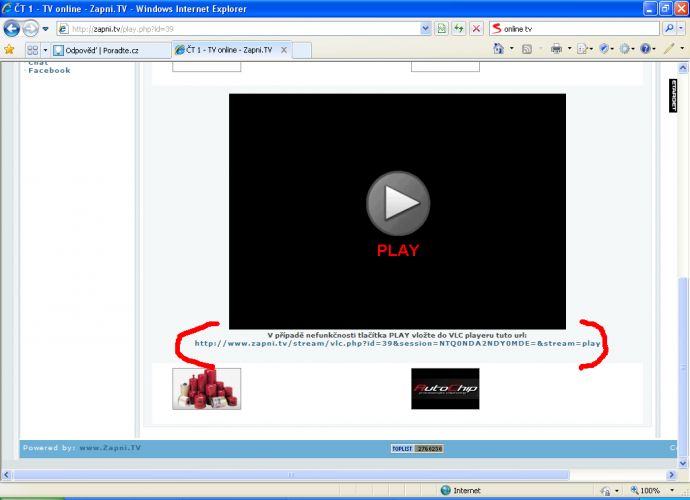Click the Compatibility View icon
Viewport: 690px width, 500px height.
[x=441, y=29]
